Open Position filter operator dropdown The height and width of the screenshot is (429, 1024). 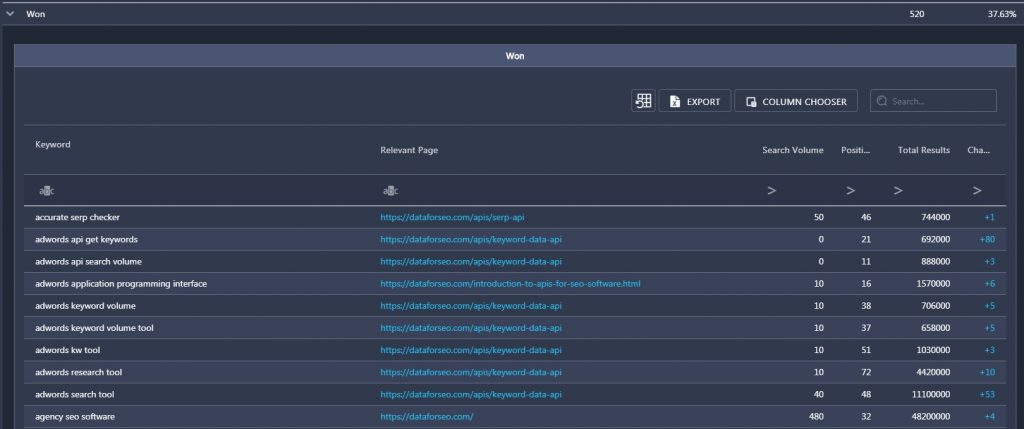850,191
